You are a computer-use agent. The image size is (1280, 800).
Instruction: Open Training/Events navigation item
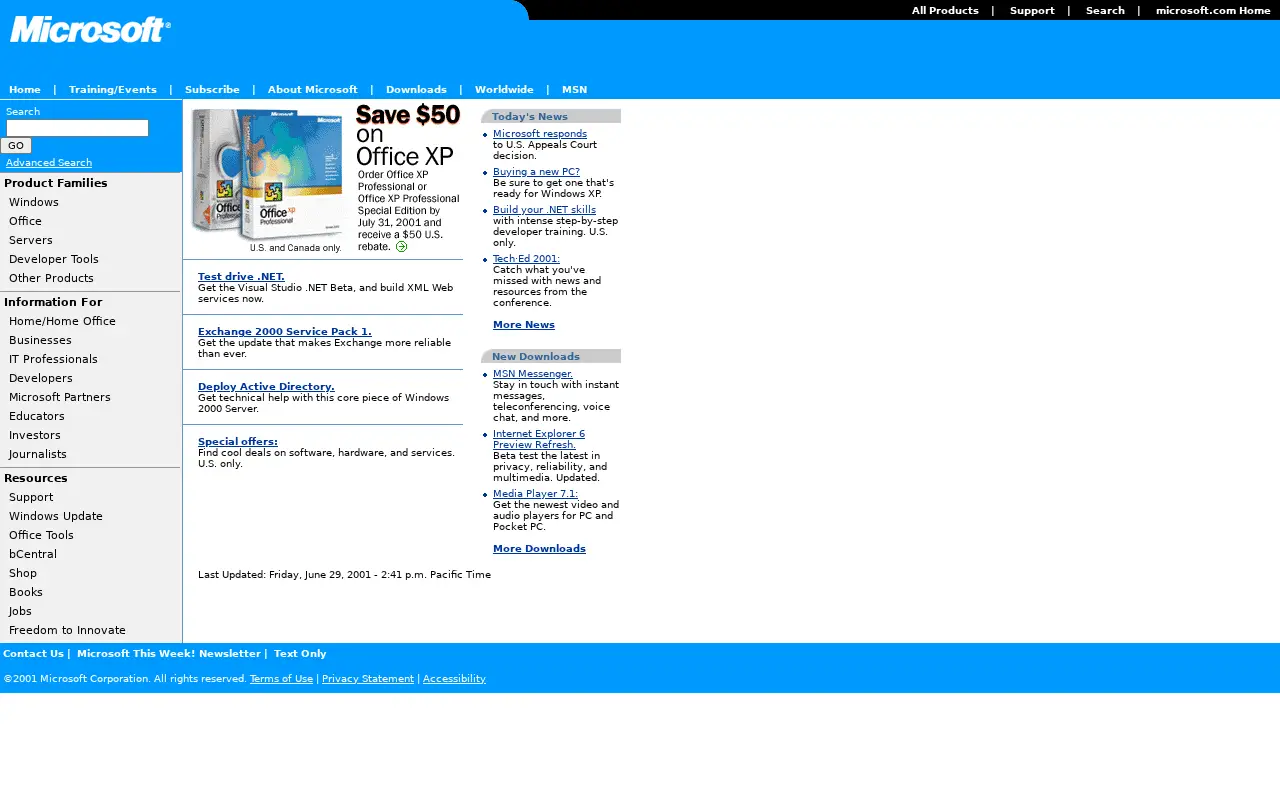pos(113,90)
